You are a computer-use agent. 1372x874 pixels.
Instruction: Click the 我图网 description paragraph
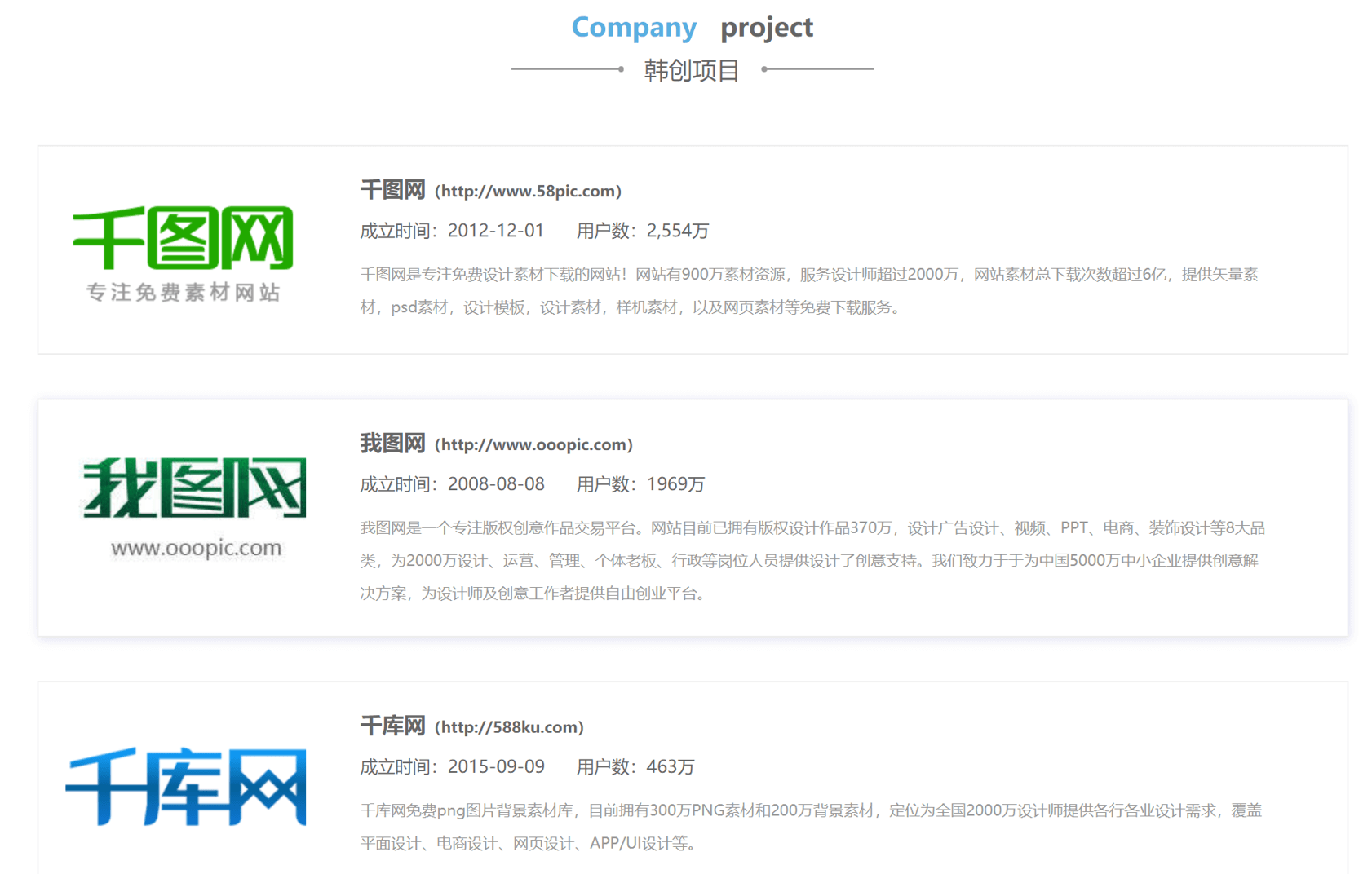[812, 561]
